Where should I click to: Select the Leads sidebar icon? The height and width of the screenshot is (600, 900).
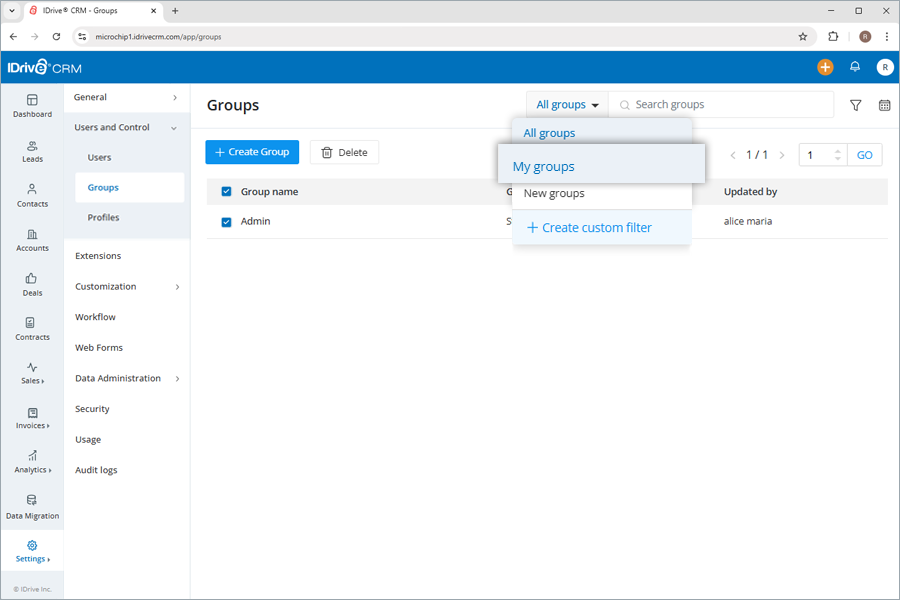coord(32,152)
